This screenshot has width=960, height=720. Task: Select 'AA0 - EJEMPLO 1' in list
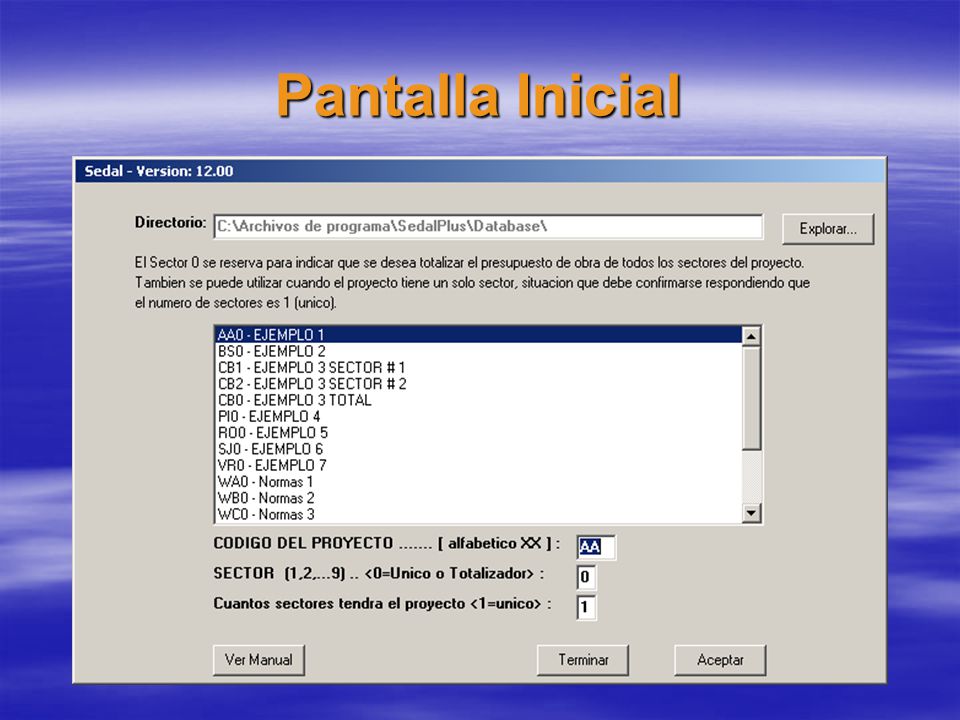pyautogui.click(x=478, y=335)
